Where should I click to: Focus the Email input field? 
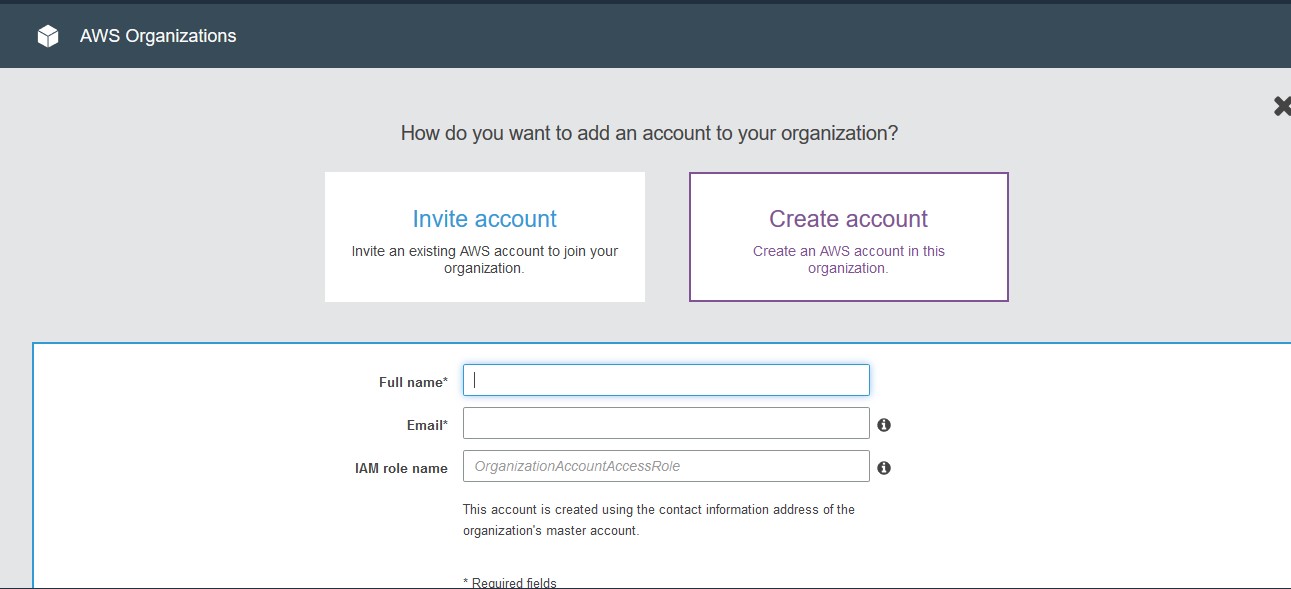(666, 423)
